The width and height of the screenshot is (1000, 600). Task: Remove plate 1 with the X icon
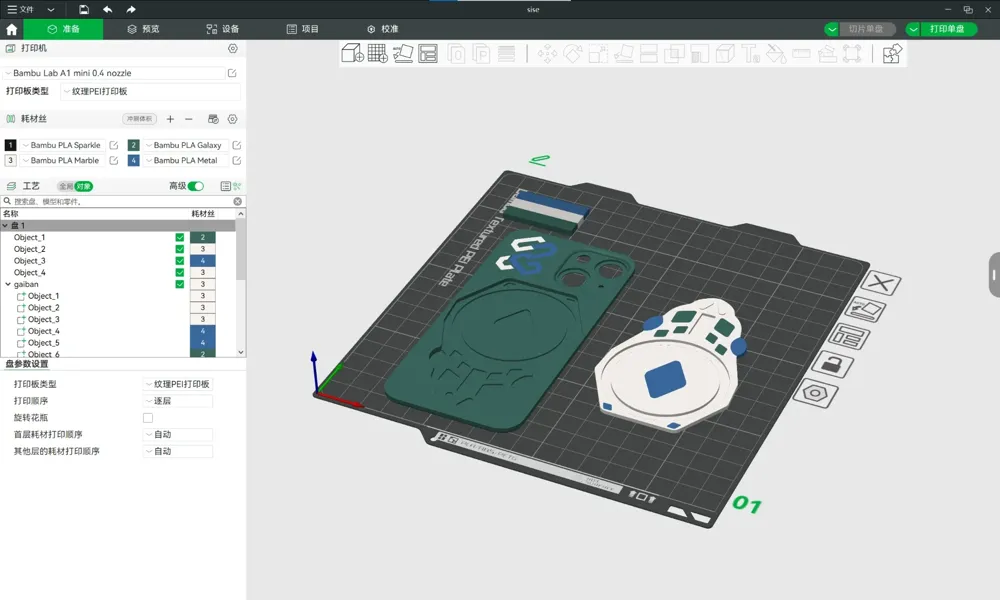pyautogui.click(x=881, y=283)
